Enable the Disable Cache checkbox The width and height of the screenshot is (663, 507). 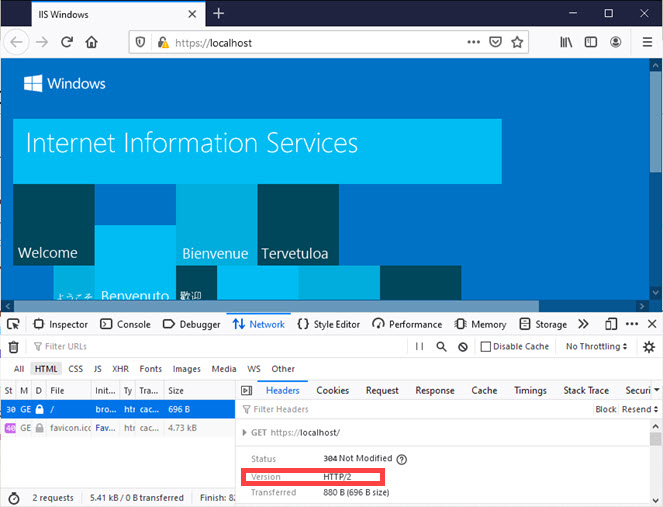(x=486, y=347)
